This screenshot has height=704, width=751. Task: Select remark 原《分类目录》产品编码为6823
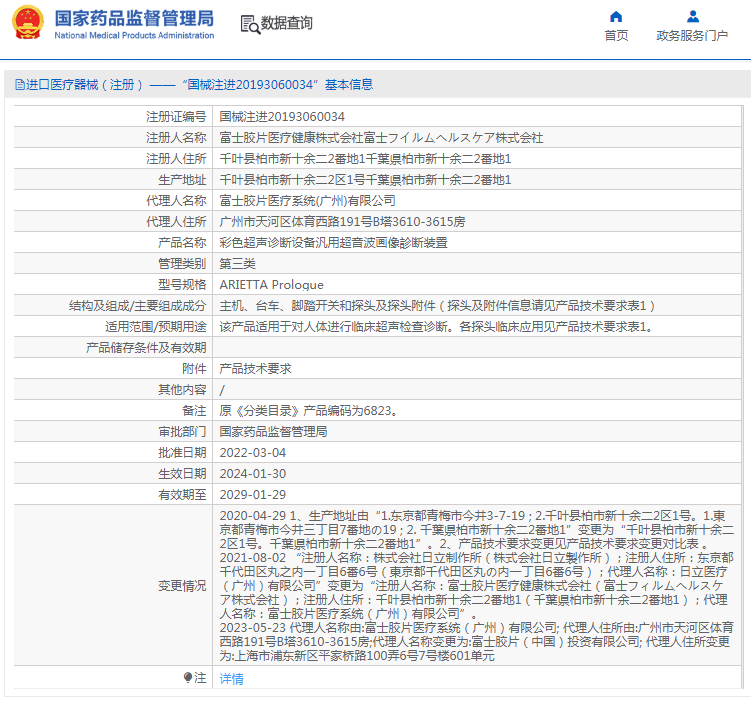tap(308, 411)
